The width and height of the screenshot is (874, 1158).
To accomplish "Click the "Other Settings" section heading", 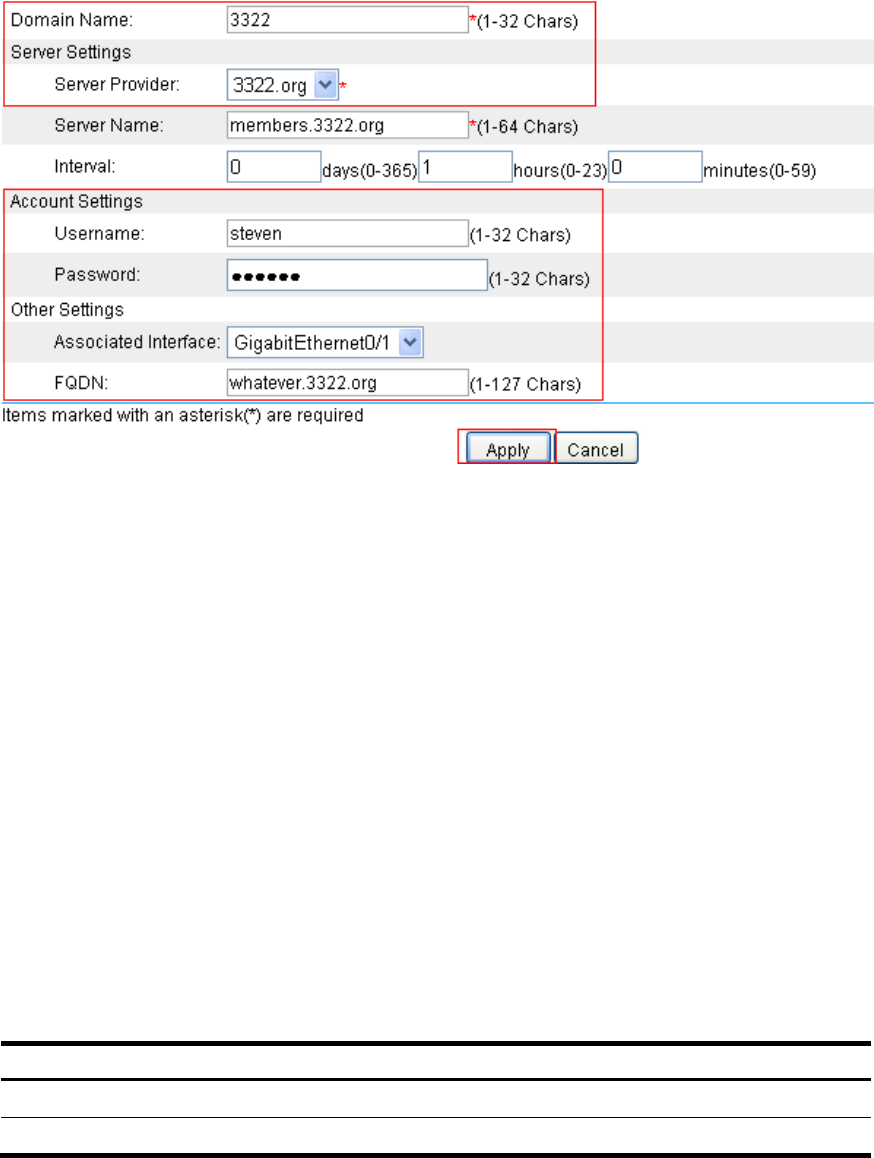I will tap(67, 310).
